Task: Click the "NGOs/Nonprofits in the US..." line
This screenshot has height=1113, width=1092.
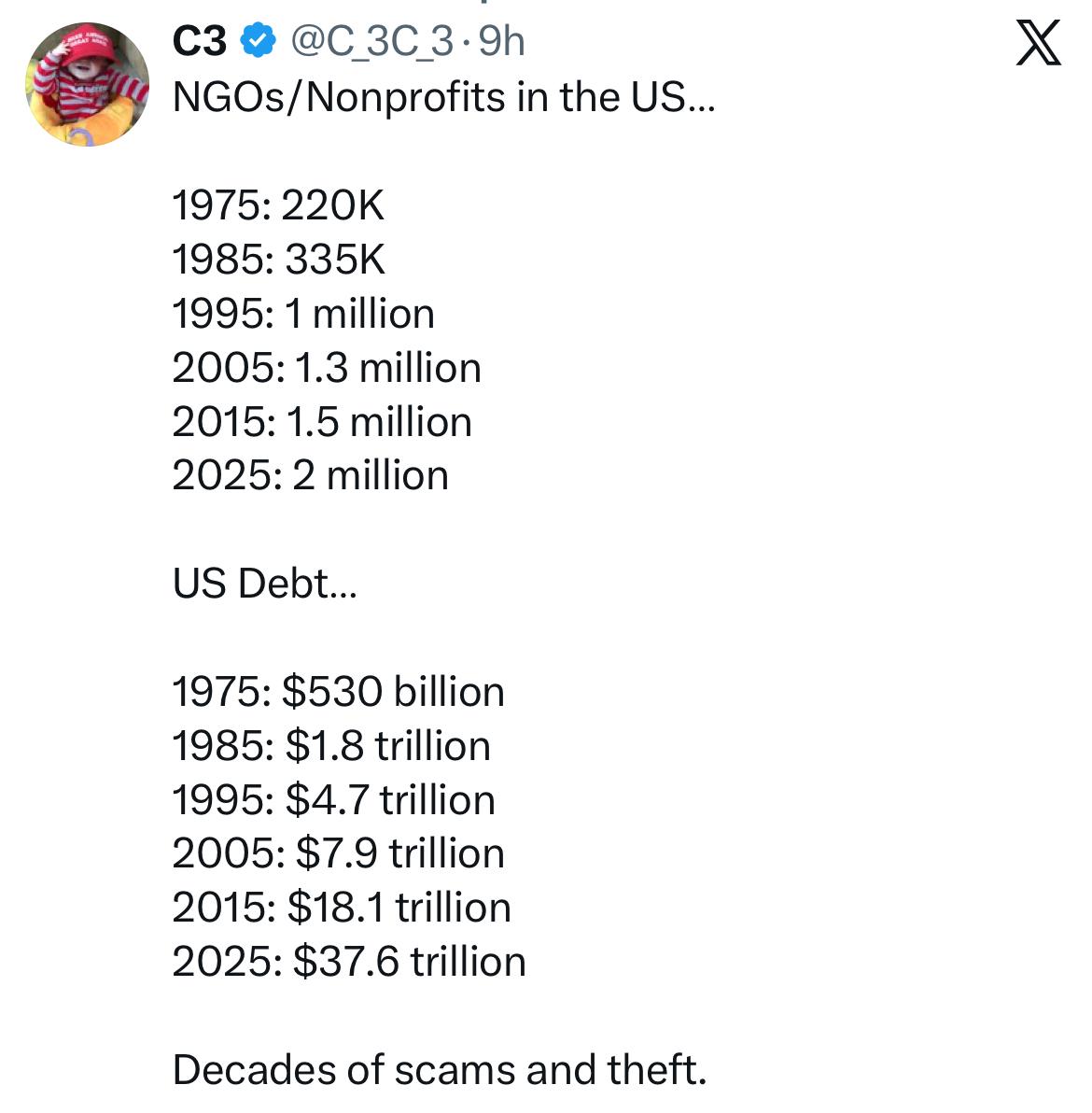Action: (443, 97)
